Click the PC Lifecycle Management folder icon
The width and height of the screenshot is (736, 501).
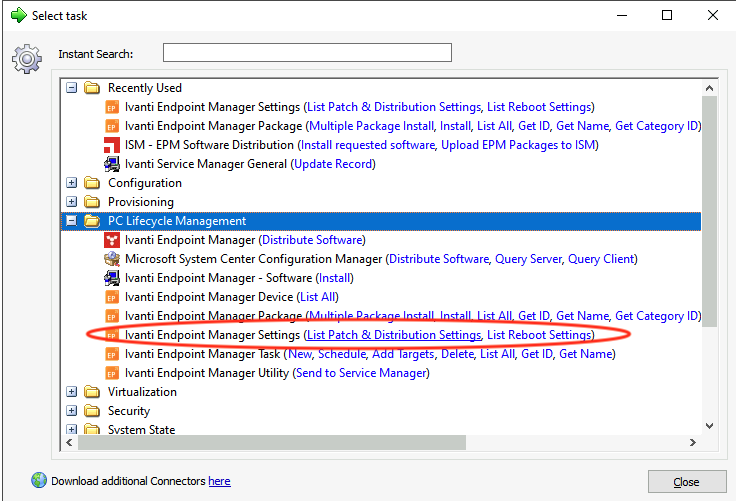click(92, 221)
